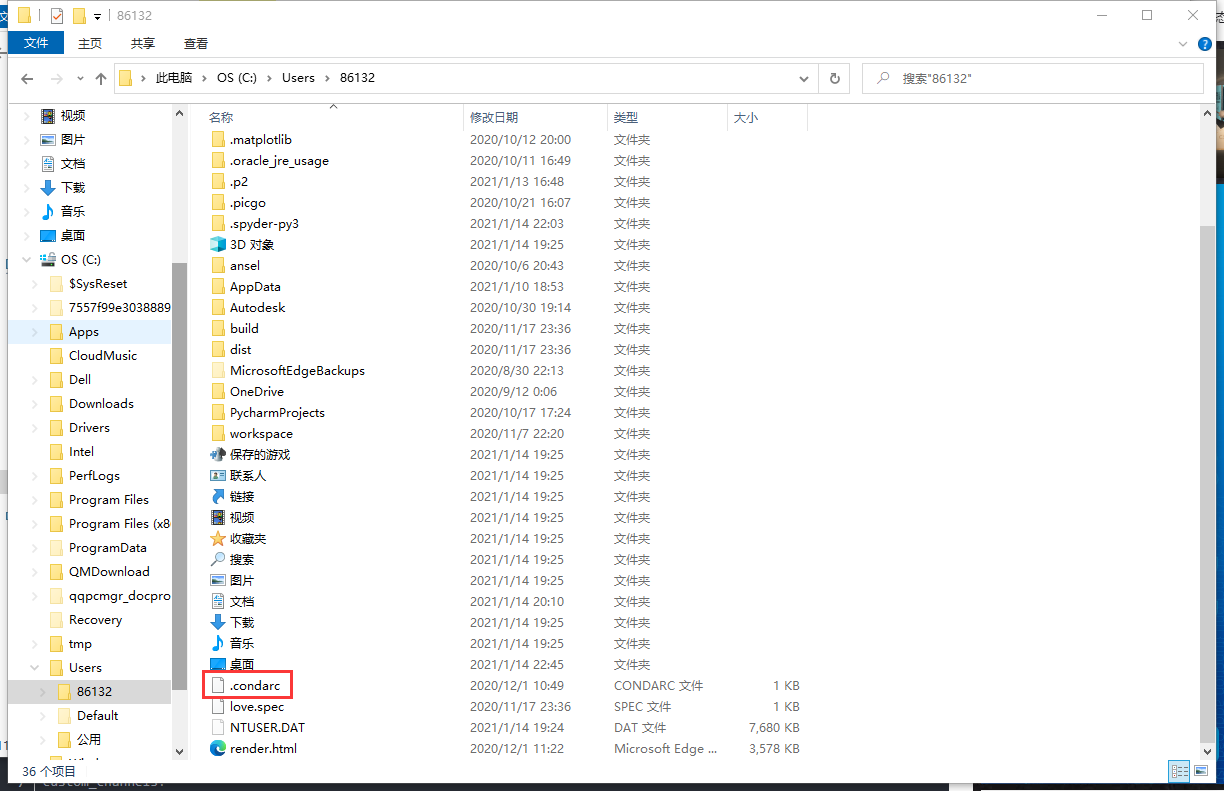The image size is (1224, 791).
Task: Select the 3D 对象 folder icon
Action: pyautogui.click(x=219, y=245)
